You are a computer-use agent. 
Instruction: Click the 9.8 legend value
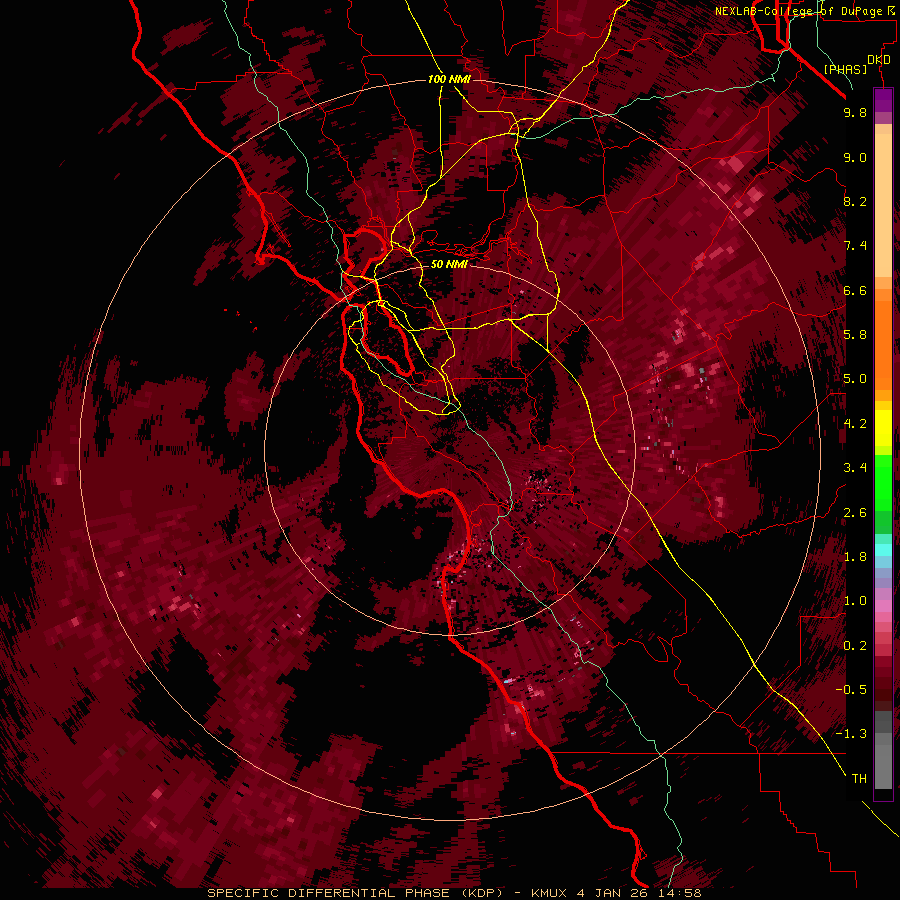tap(855, 112)
